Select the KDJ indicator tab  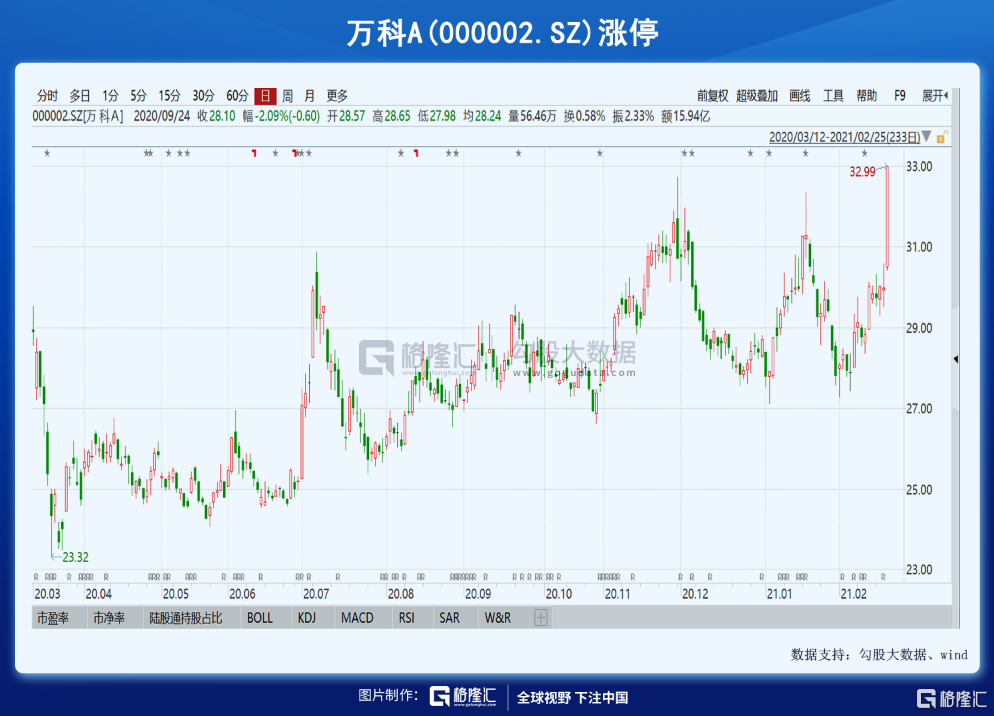pos(307,618)
